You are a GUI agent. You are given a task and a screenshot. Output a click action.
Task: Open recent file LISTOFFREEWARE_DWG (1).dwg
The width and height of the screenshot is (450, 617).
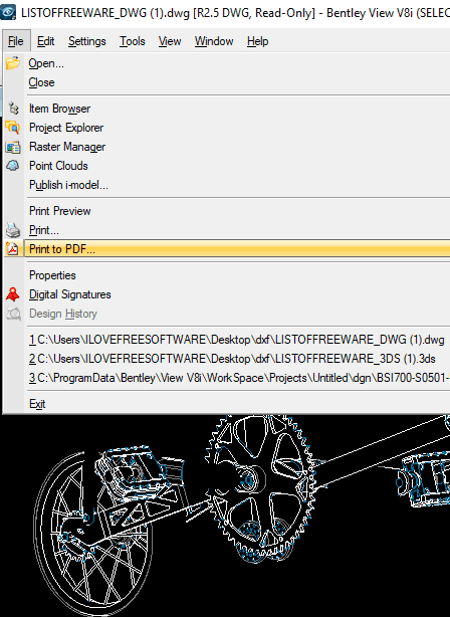pyautogui.click(x=227, y=340)
